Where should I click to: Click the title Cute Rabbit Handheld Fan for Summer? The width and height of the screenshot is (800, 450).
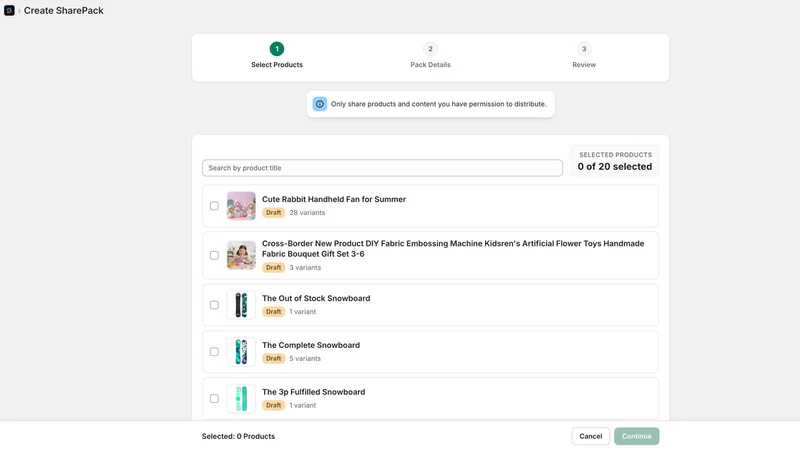pyautogui.click(x=334, y=199)
